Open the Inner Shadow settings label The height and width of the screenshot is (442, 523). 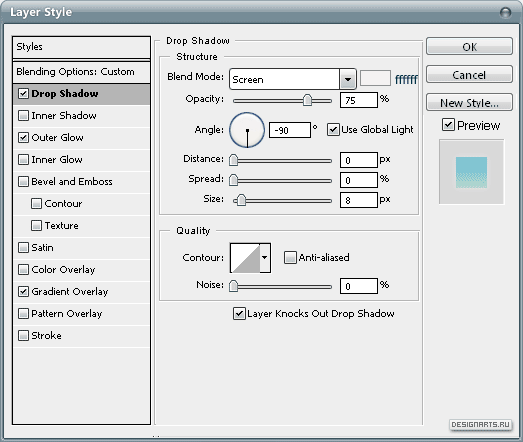tap(64, 115)
